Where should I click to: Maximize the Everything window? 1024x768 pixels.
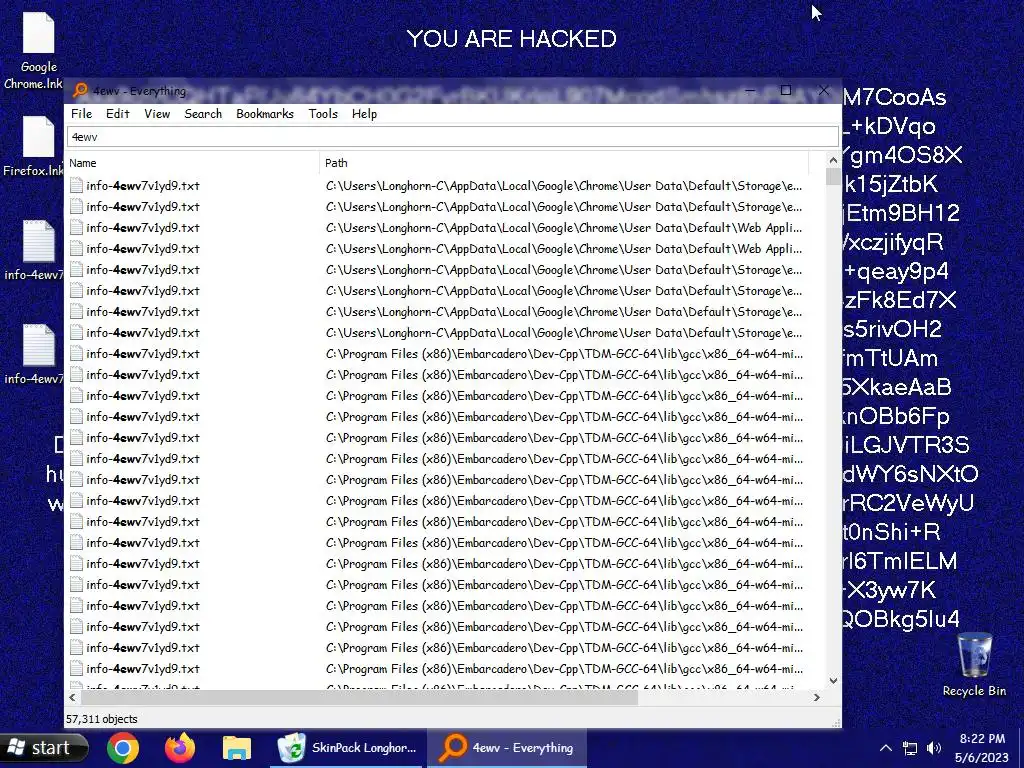click(786, 91)
